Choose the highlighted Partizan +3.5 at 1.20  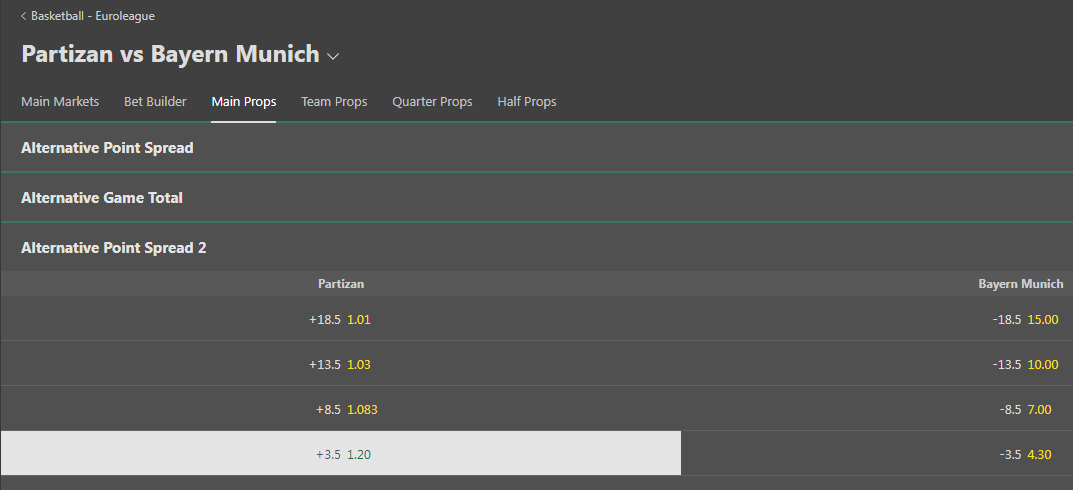point(340,454)
